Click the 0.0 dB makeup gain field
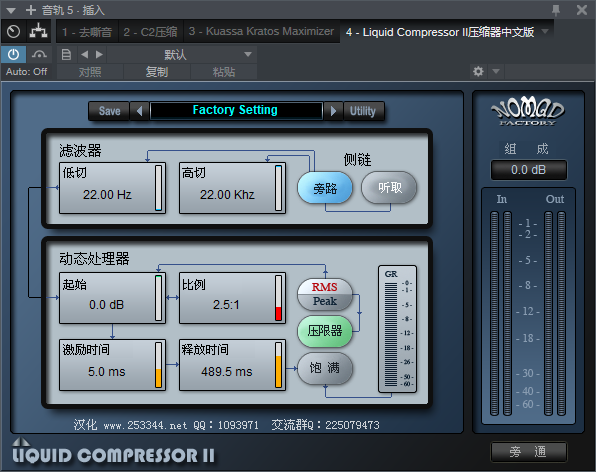 click(528, 170)
